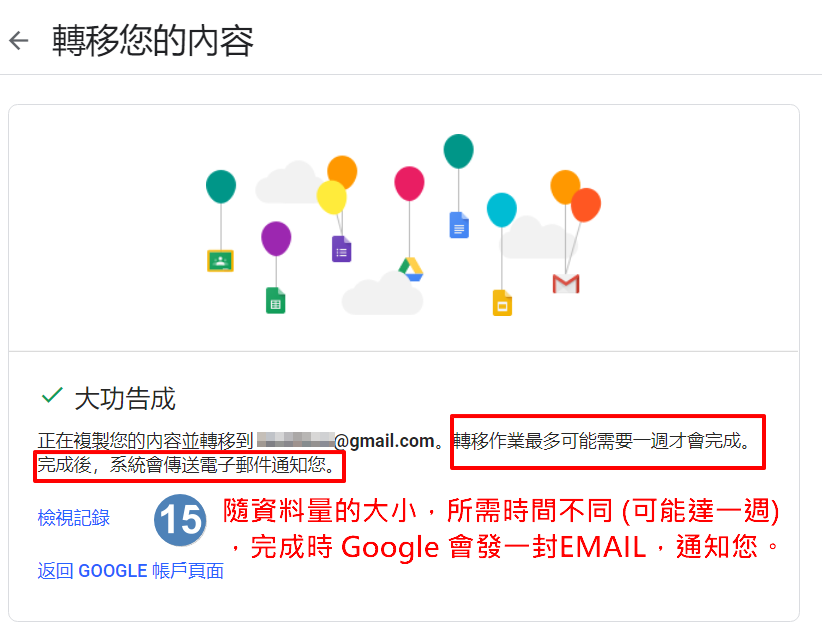Screen dimensions: 822x629
Task: Open 返回 GOOGLE 帳戶頁面 link
Action: 131,570
